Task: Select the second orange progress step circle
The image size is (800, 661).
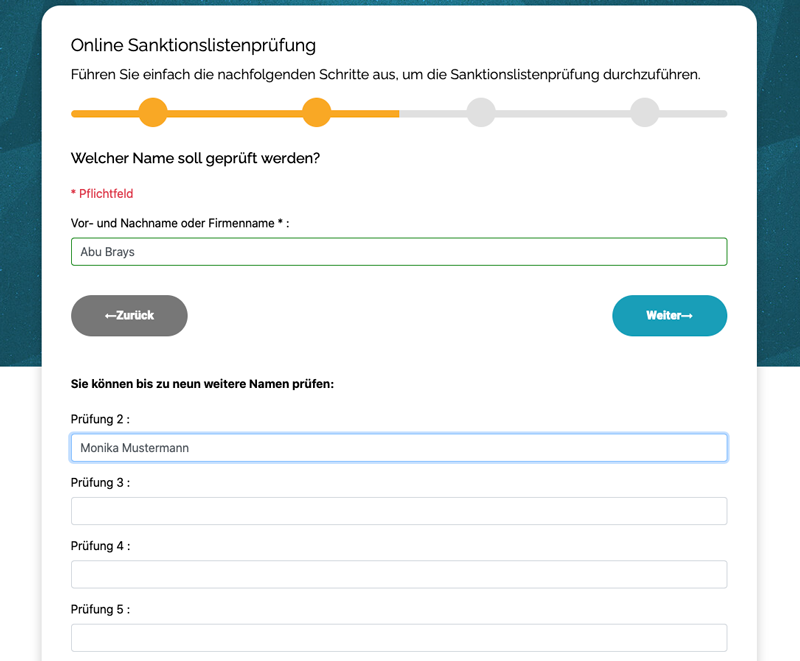Action: pyautogui.click(x=317, y=112)
